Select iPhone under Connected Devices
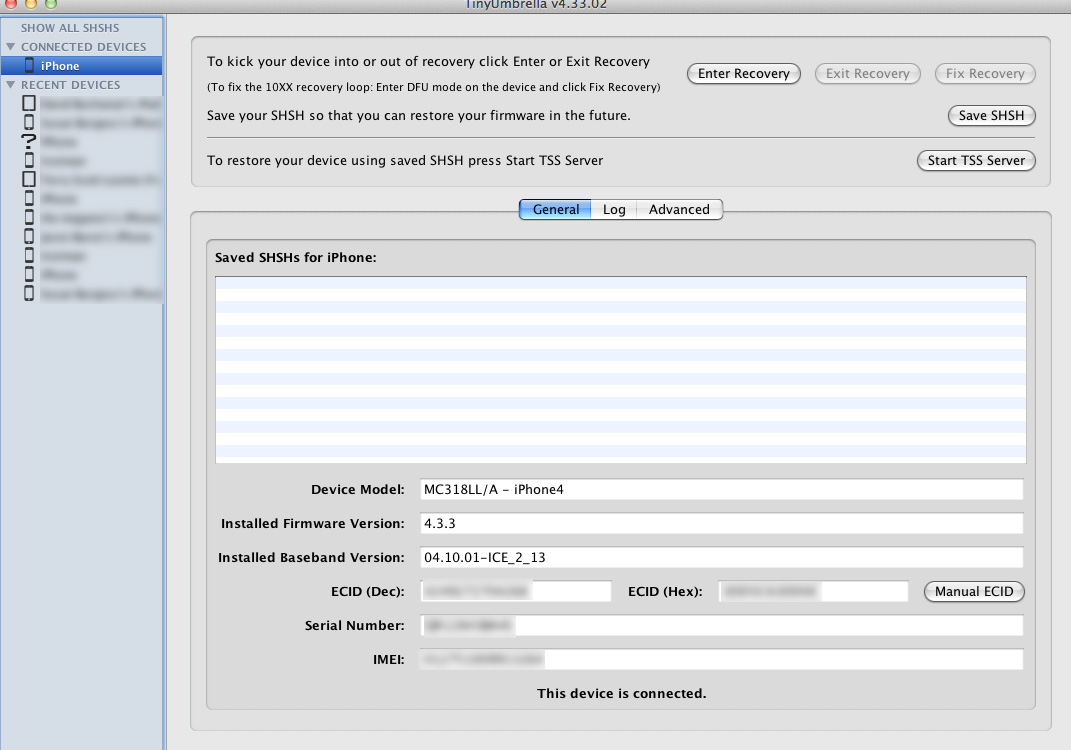The height and width of the screenshot is (750, 1071). pyautogui.click(x=81, y=66)
